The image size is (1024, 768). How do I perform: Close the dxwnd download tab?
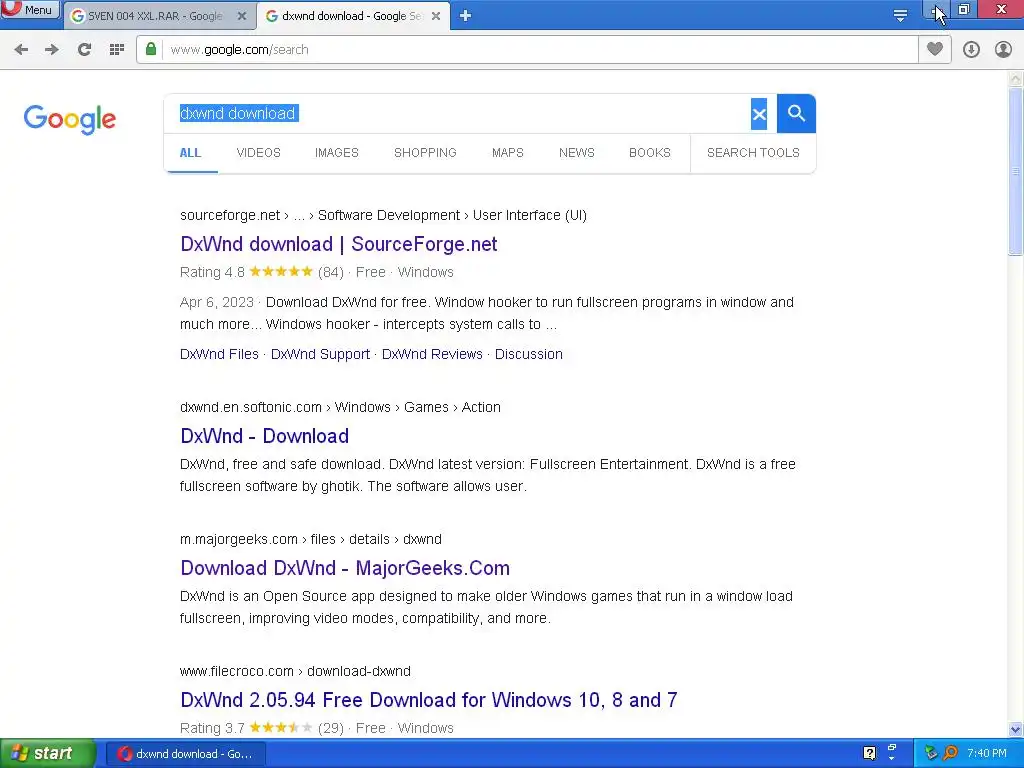coord(436,16)
